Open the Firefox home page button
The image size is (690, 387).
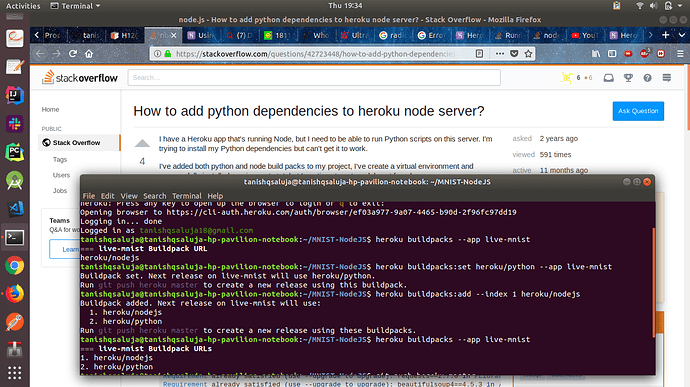click(89, 54)
